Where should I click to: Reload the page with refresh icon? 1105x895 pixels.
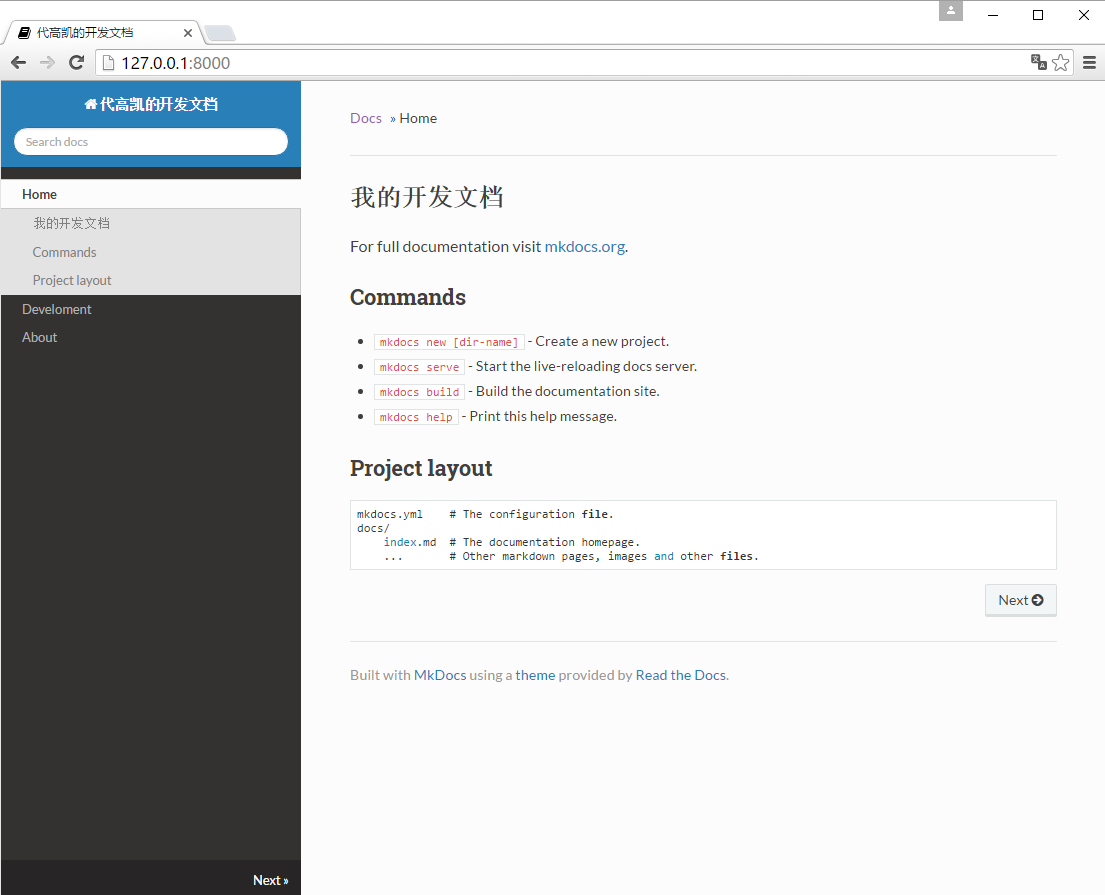76,63
